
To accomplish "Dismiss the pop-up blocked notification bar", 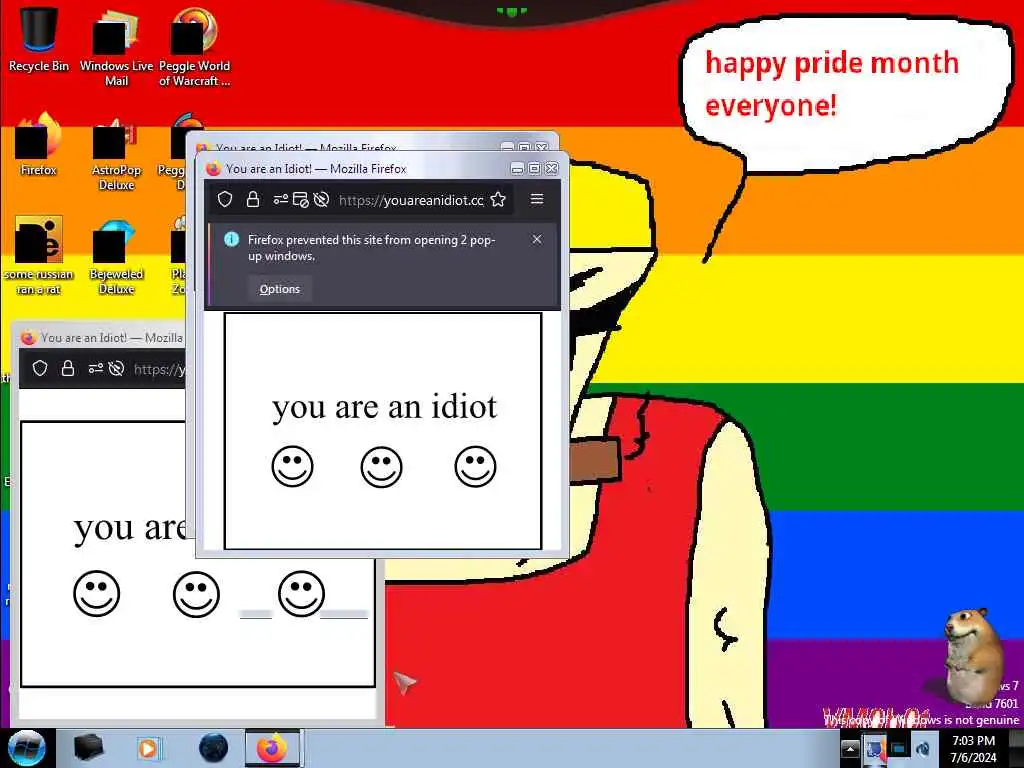I will (537, 239).
